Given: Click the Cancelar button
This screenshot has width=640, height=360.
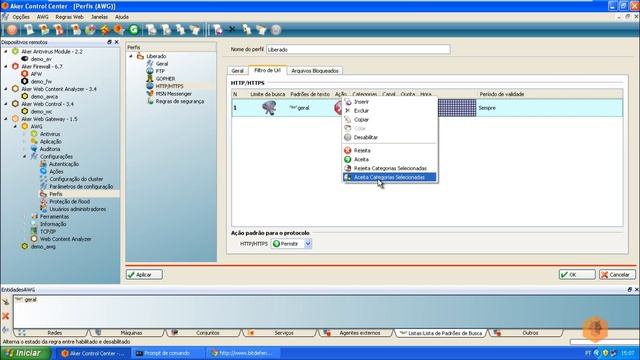Looking at the screenshot, I should [617, 275].
